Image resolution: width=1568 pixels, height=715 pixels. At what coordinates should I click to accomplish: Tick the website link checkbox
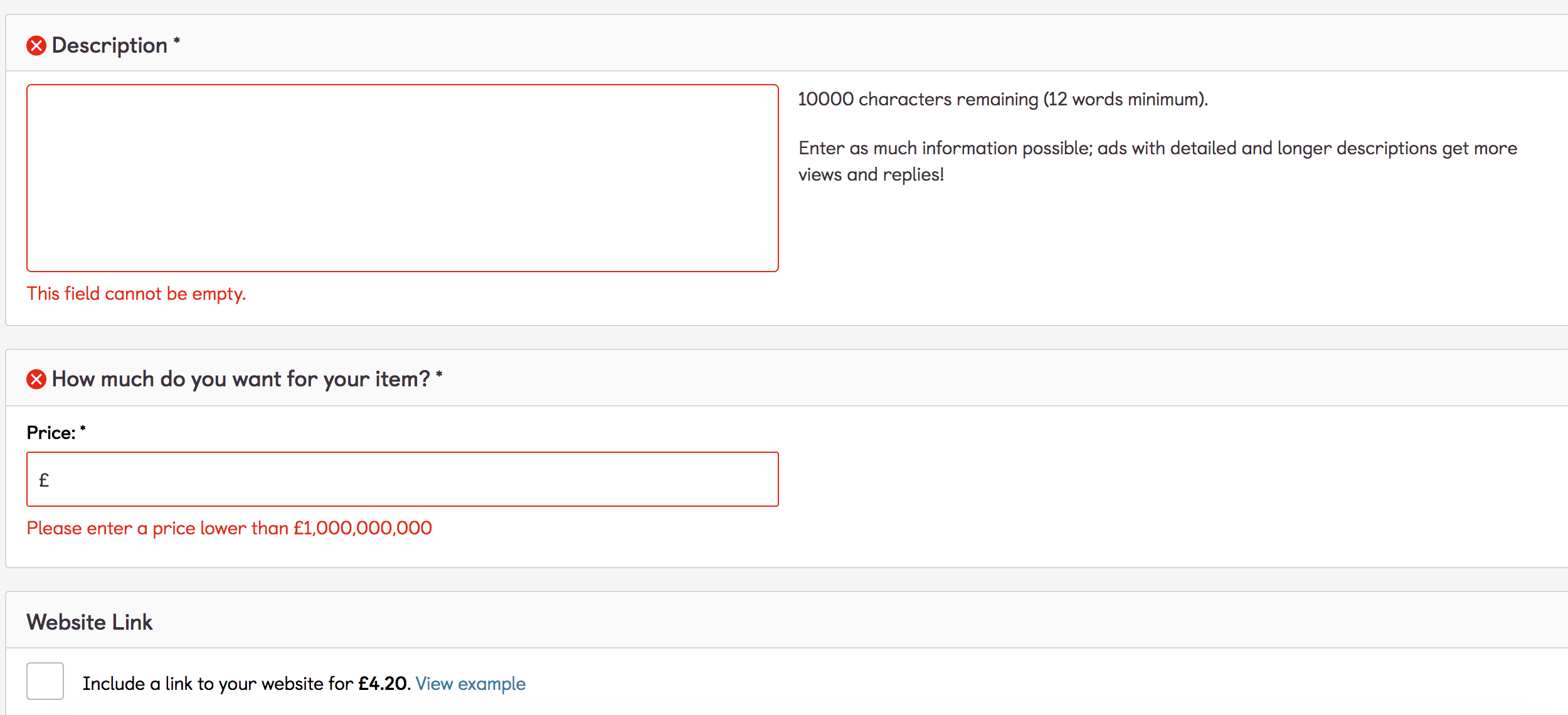pyautogui.click(x=45, y=681)
